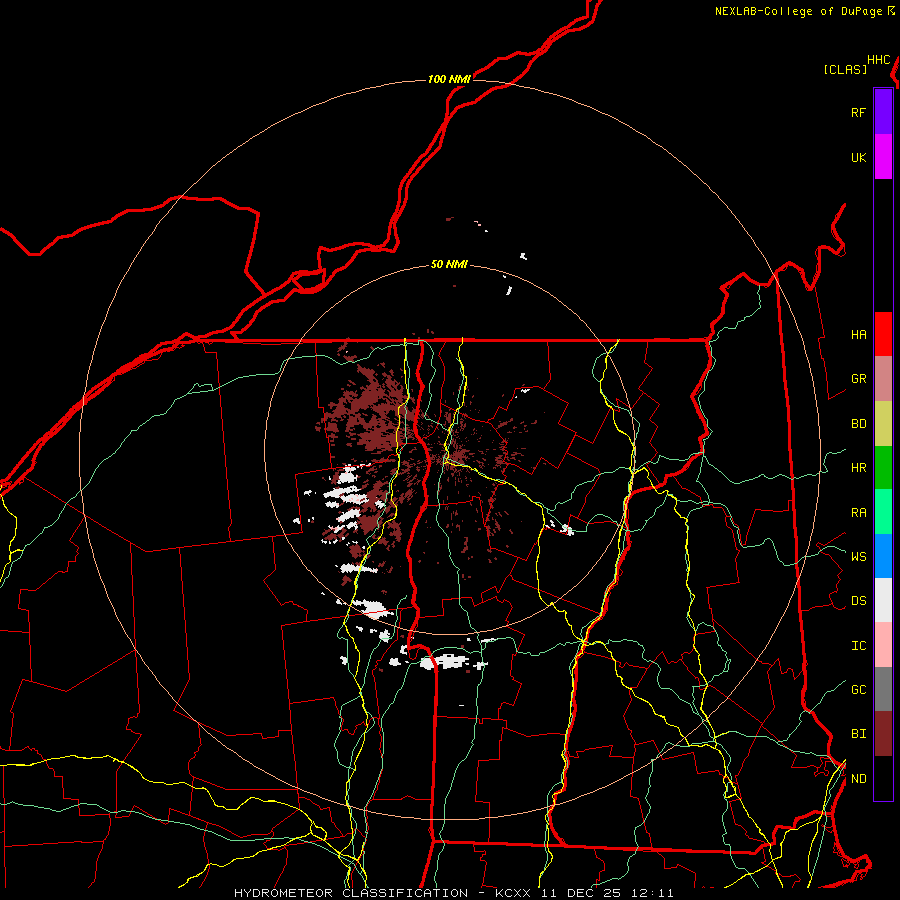Select the dusty pink GR legend swatch
Image resolution: width=900 pixels, height=900 pixels.
coord(883,378)
